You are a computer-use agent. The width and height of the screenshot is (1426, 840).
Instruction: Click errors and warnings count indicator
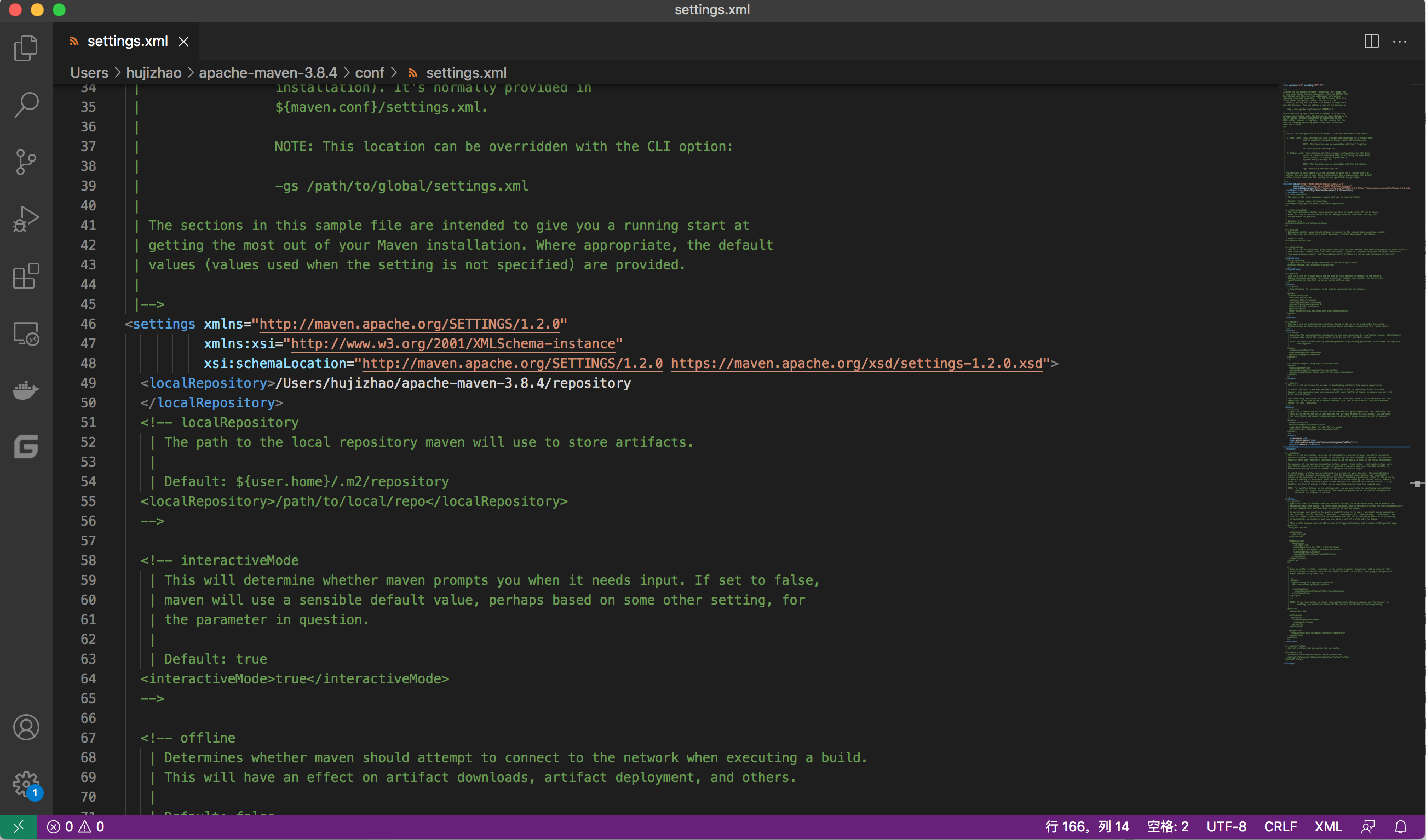[75, 827]
